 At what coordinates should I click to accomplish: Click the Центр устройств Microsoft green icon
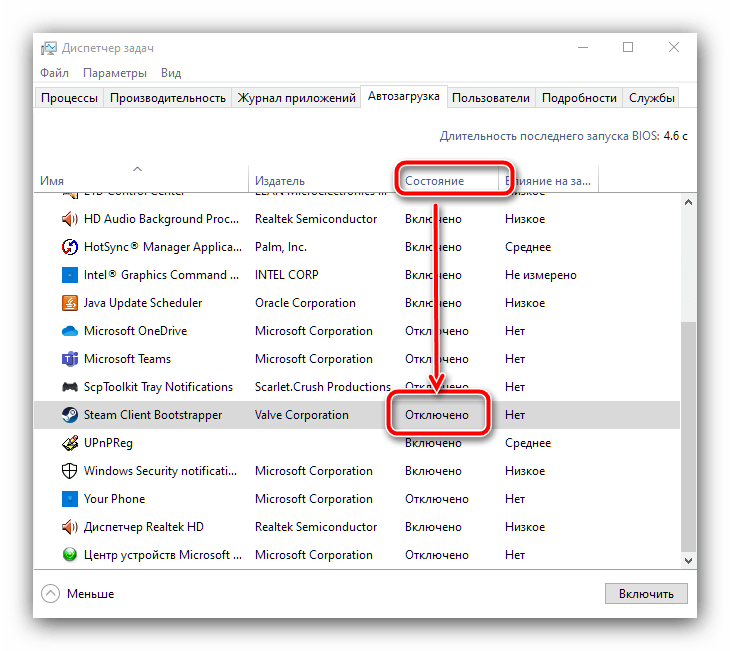point(70,555)
